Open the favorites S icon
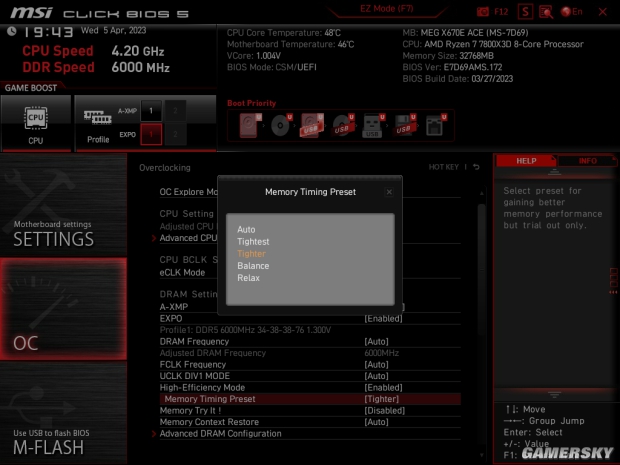The width and height of the screenshot is (620, 465). click(525, 12)
